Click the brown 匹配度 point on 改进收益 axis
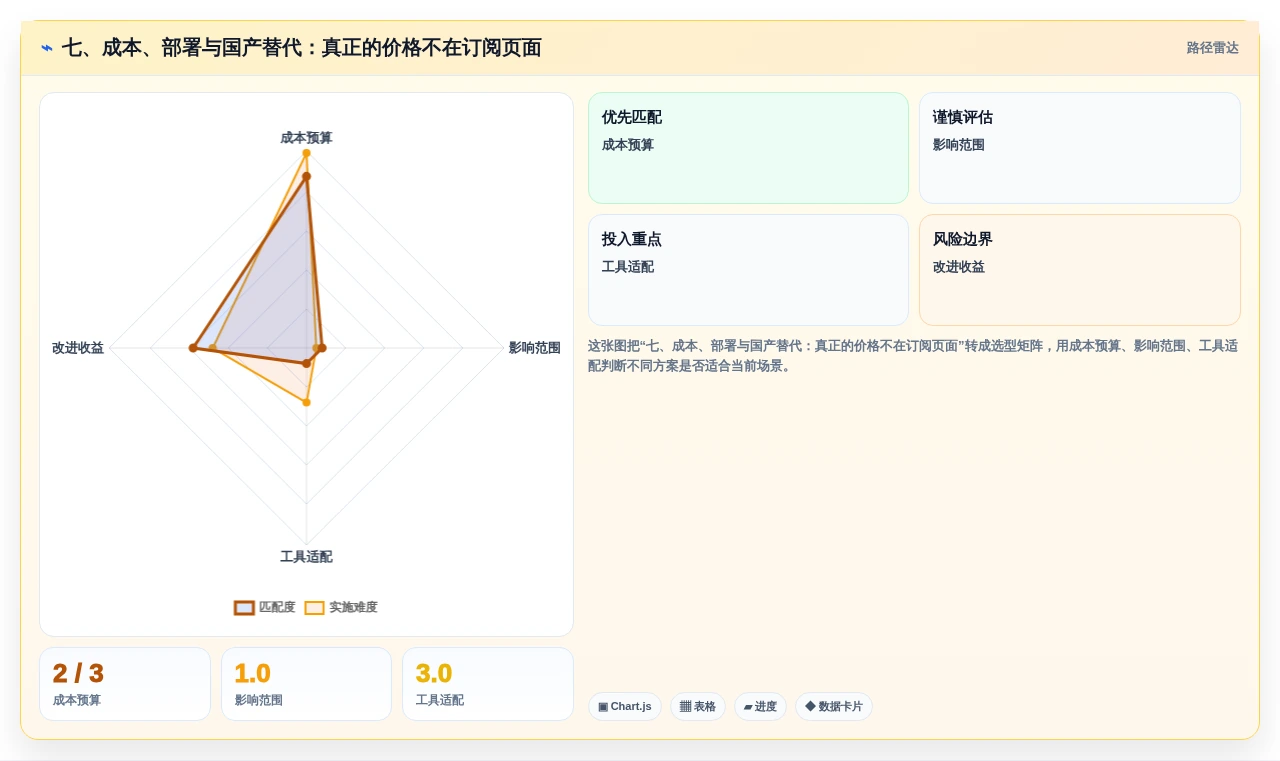Image resolution: width=1280 pixels, height=761 pixels. (x=193, y=348)
